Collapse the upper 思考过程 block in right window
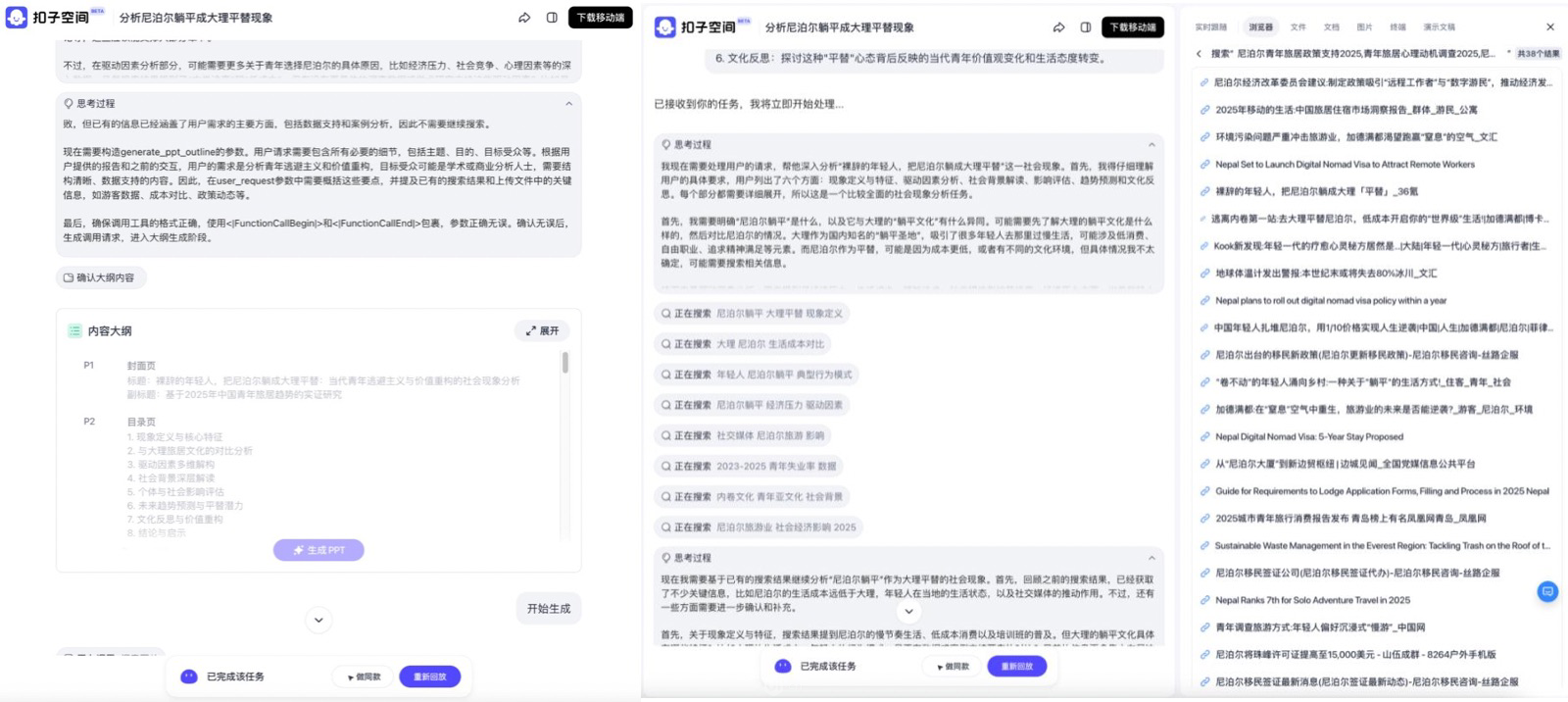Viewport: 1568px width, 702px height. pos(1151,144)
